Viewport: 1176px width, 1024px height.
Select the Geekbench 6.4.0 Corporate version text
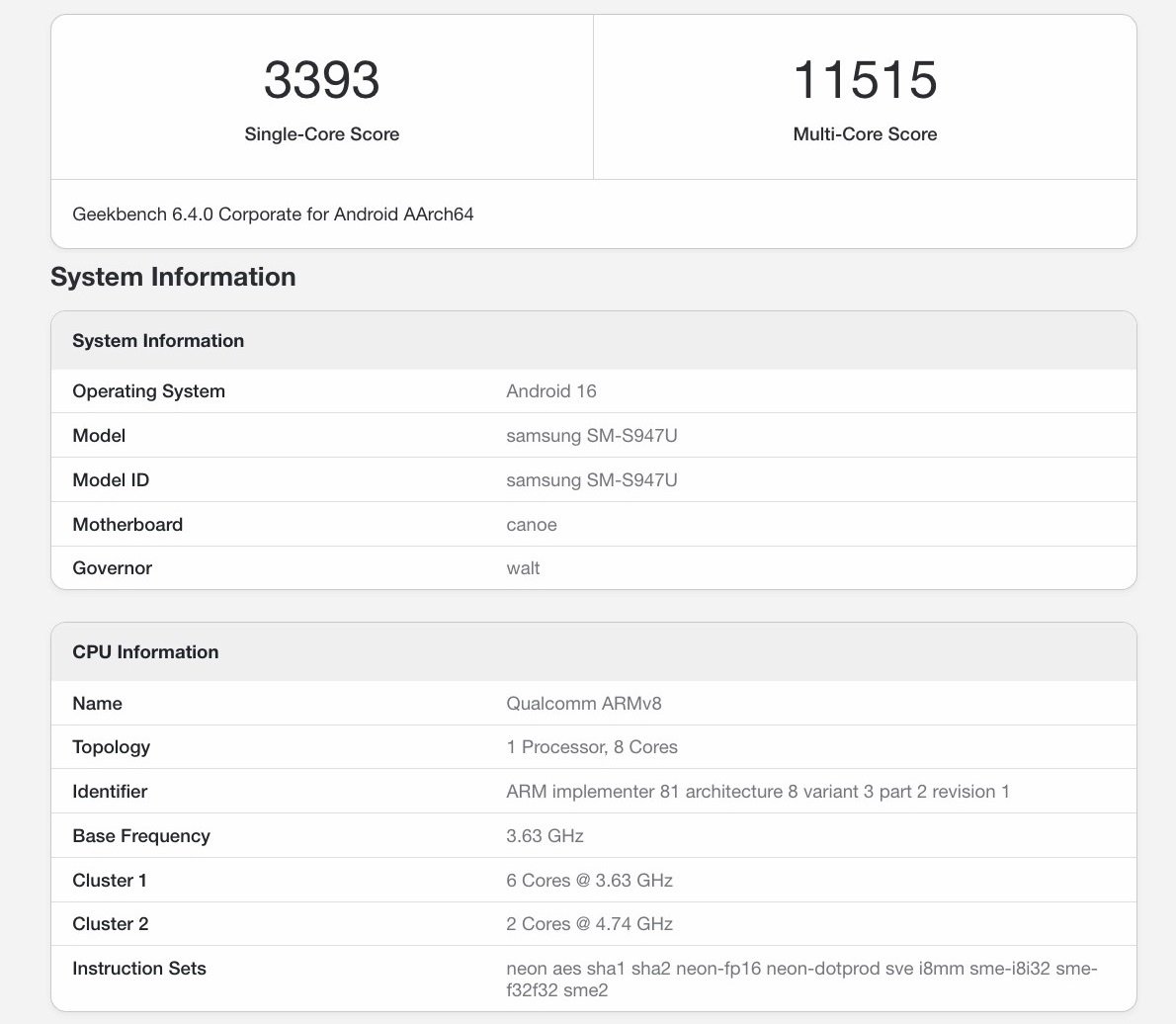(x=273, y=214)
